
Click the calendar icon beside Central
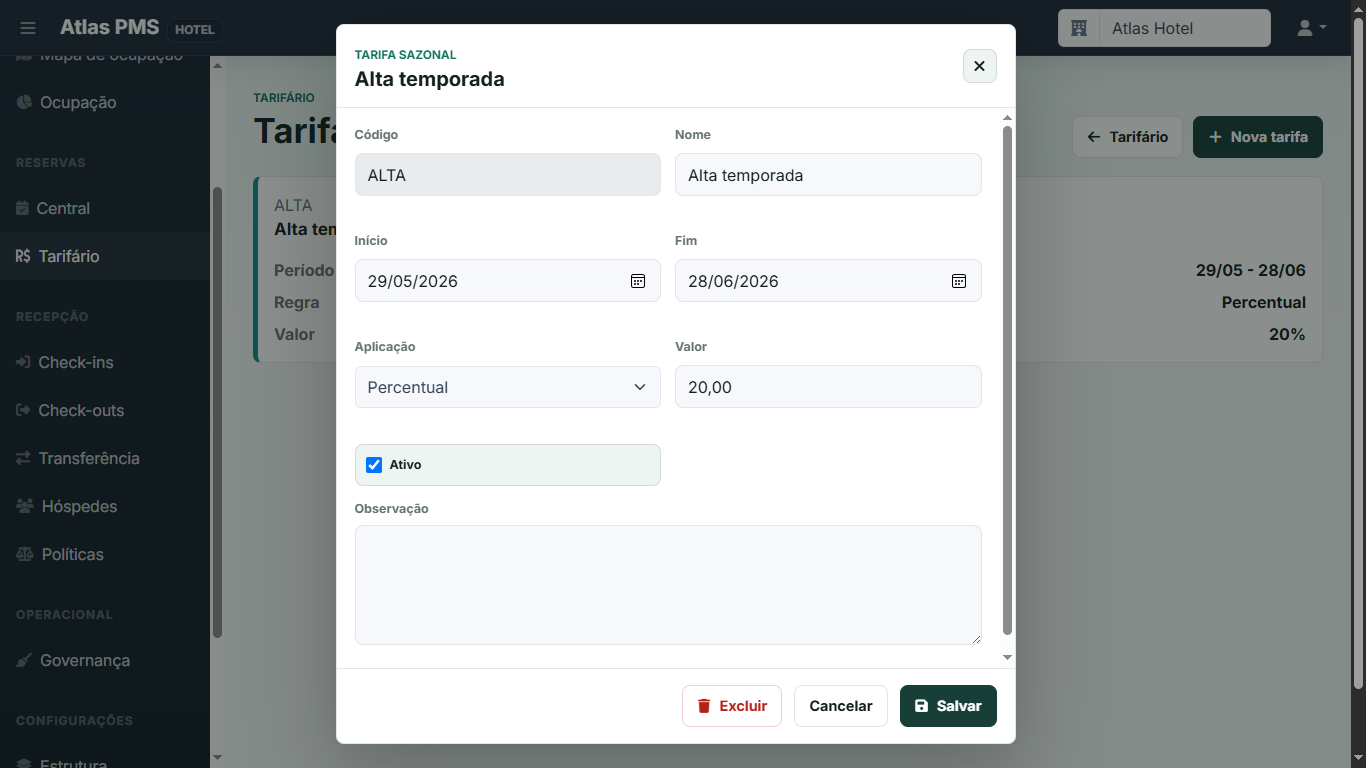(23, 208)
